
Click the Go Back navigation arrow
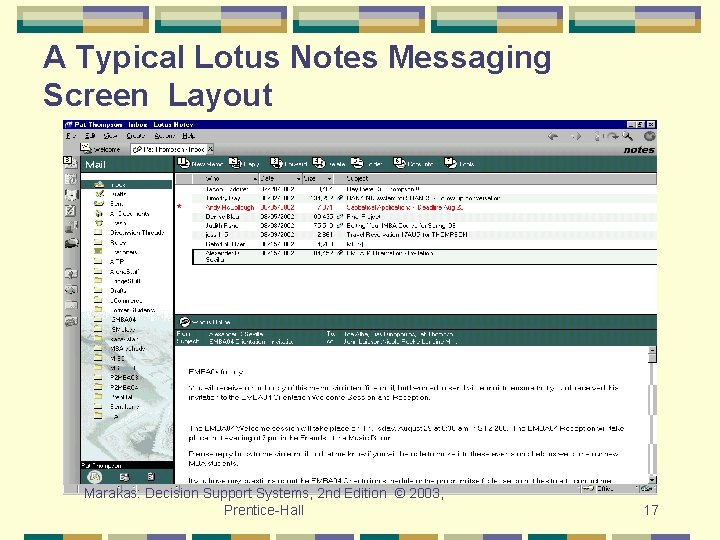553,136
